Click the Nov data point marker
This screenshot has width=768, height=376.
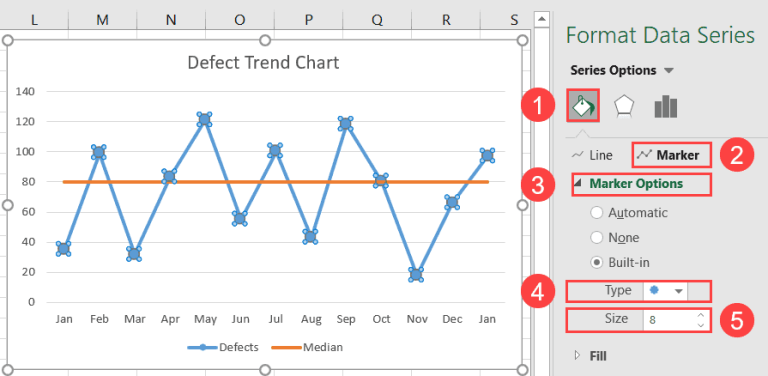click(x=416, y=275)
